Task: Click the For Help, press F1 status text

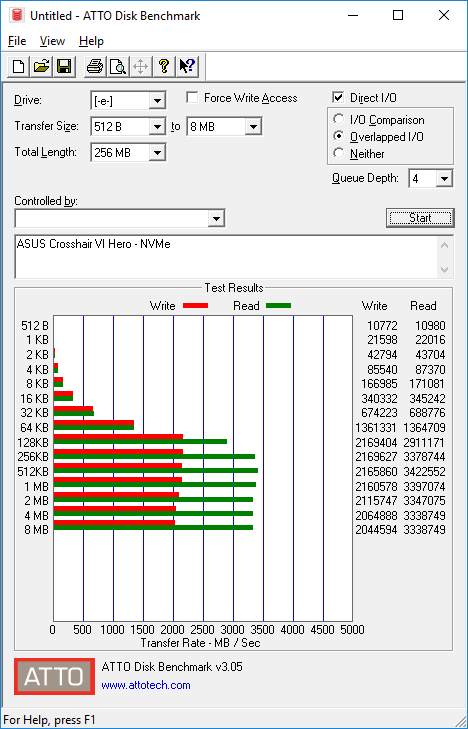Action: (x=49, y=720)
